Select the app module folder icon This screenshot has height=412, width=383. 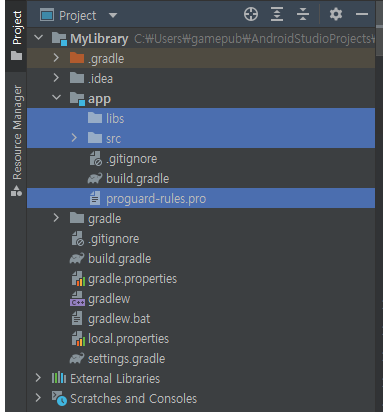click(x=77, y=99)
